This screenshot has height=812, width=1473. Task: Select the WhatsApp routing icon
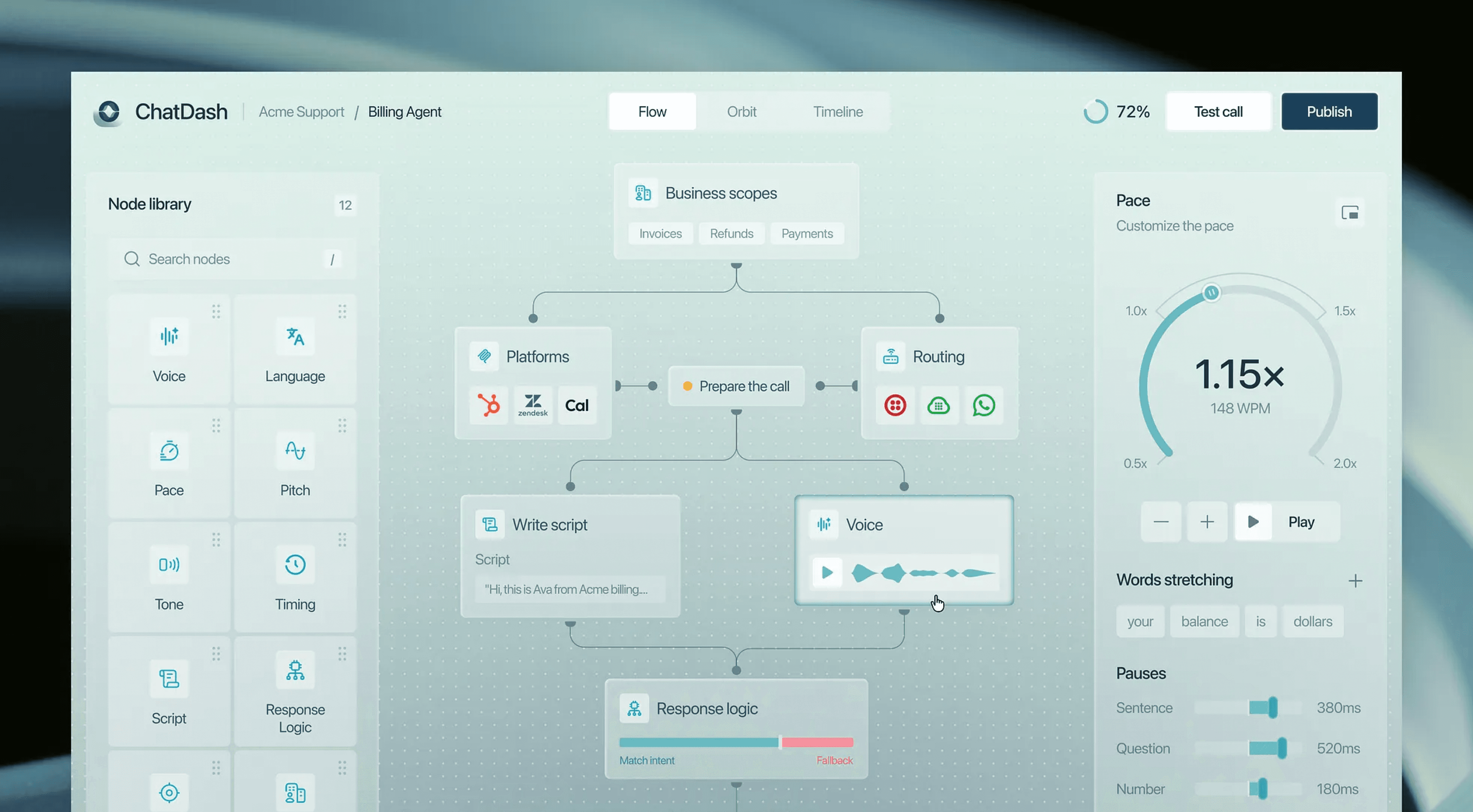coord(984,405)
